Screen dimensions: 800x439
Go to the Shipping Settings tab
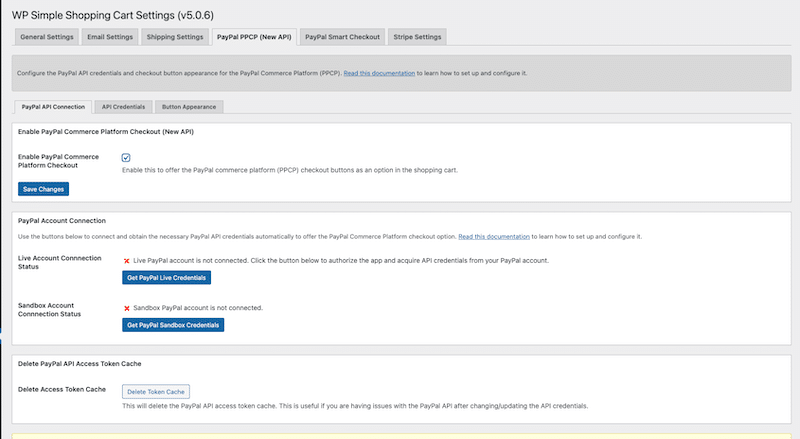coord(175,37)
